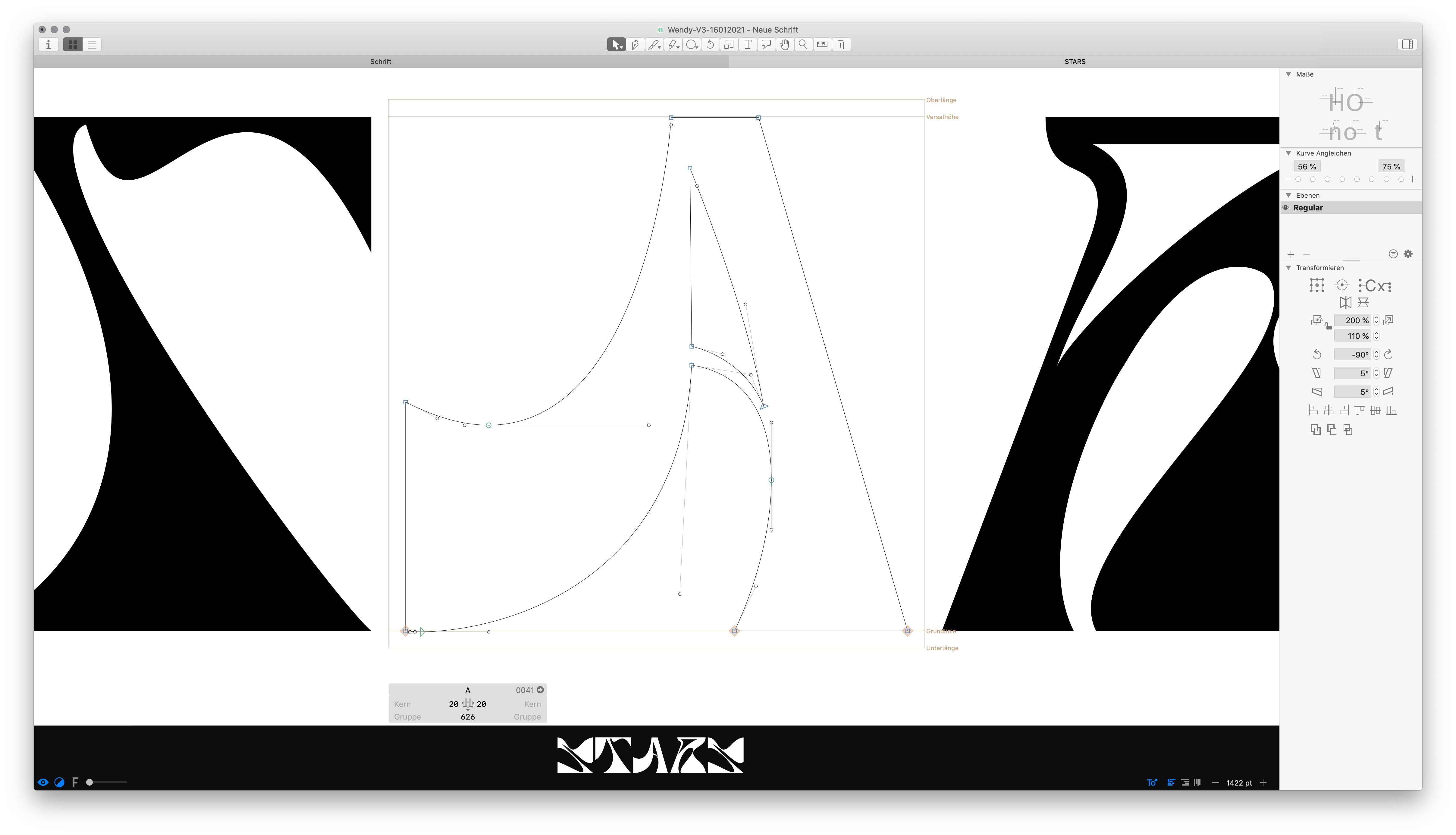
Task: Subtract paths boolean operation
Action: tap(1332, 430)
